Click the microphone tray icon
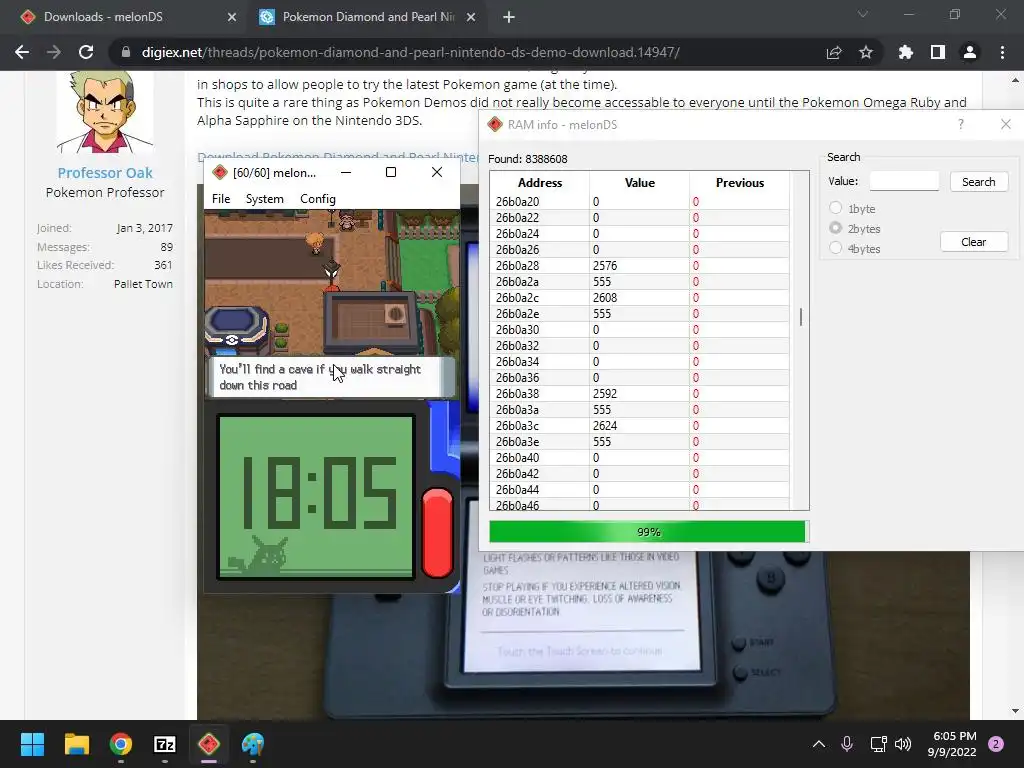This screenshot has height=768, width=1024. point(847,744)
